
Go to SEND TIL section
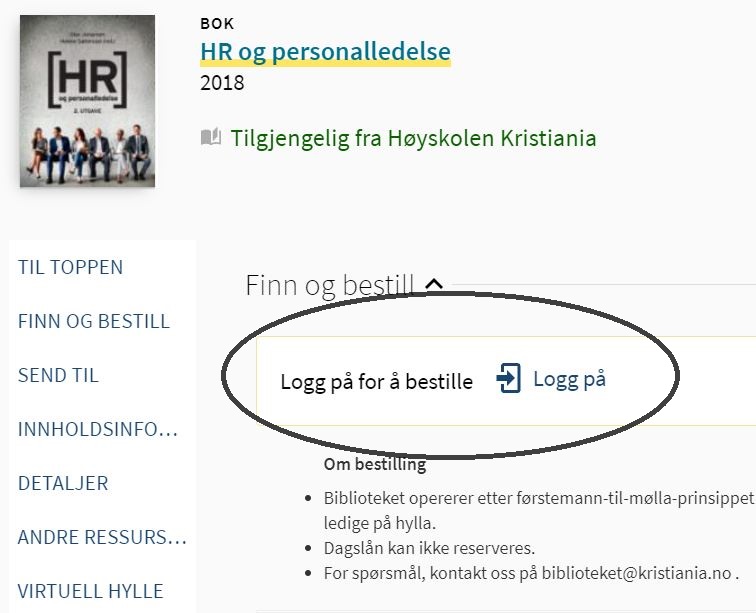pos(58,375)
